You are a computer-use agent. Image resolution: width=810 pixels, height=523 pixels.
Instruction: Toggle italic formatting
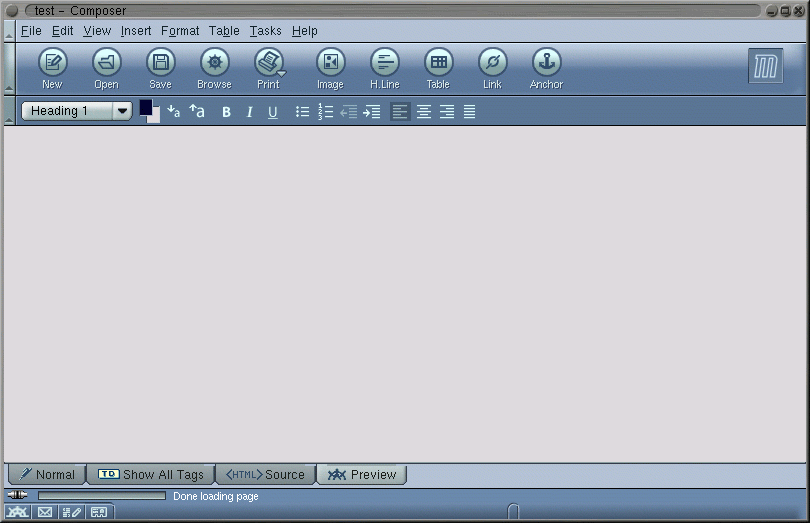click(250, 112)
